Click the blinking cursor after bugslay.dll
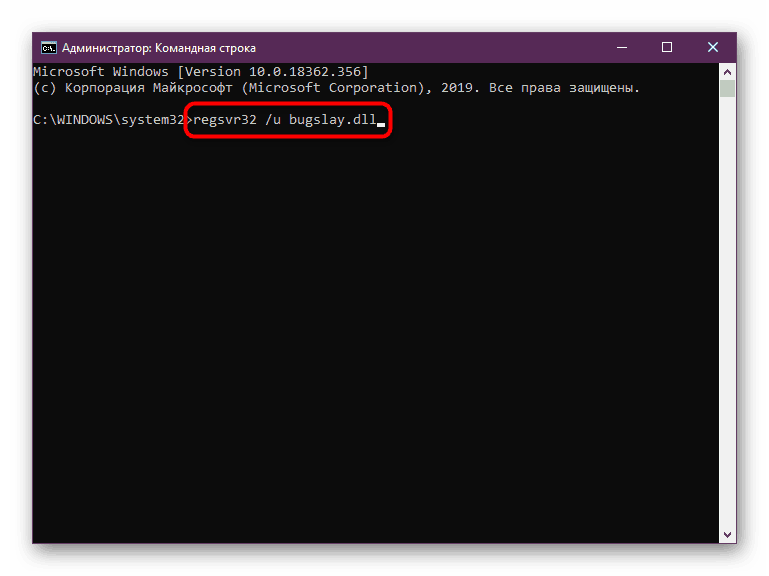Image resolution: width=769 pixels, height=576 pixels. (x=381, y=124)
